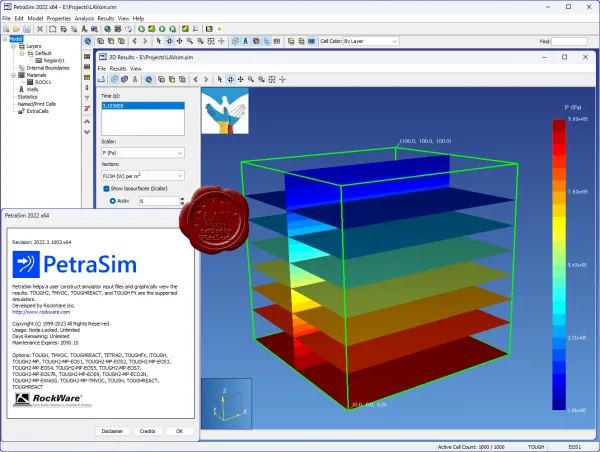Click the reset view globe icon in model toolbar

[88, 41]
